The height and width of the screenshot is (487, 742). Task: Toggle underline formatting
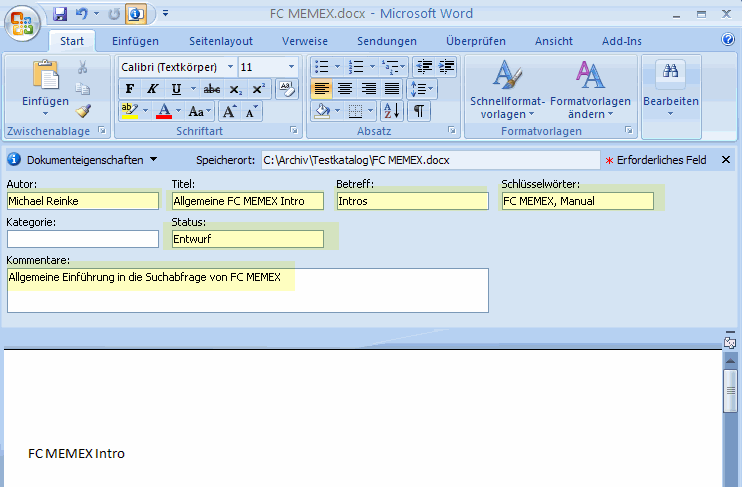pos(176,89)
